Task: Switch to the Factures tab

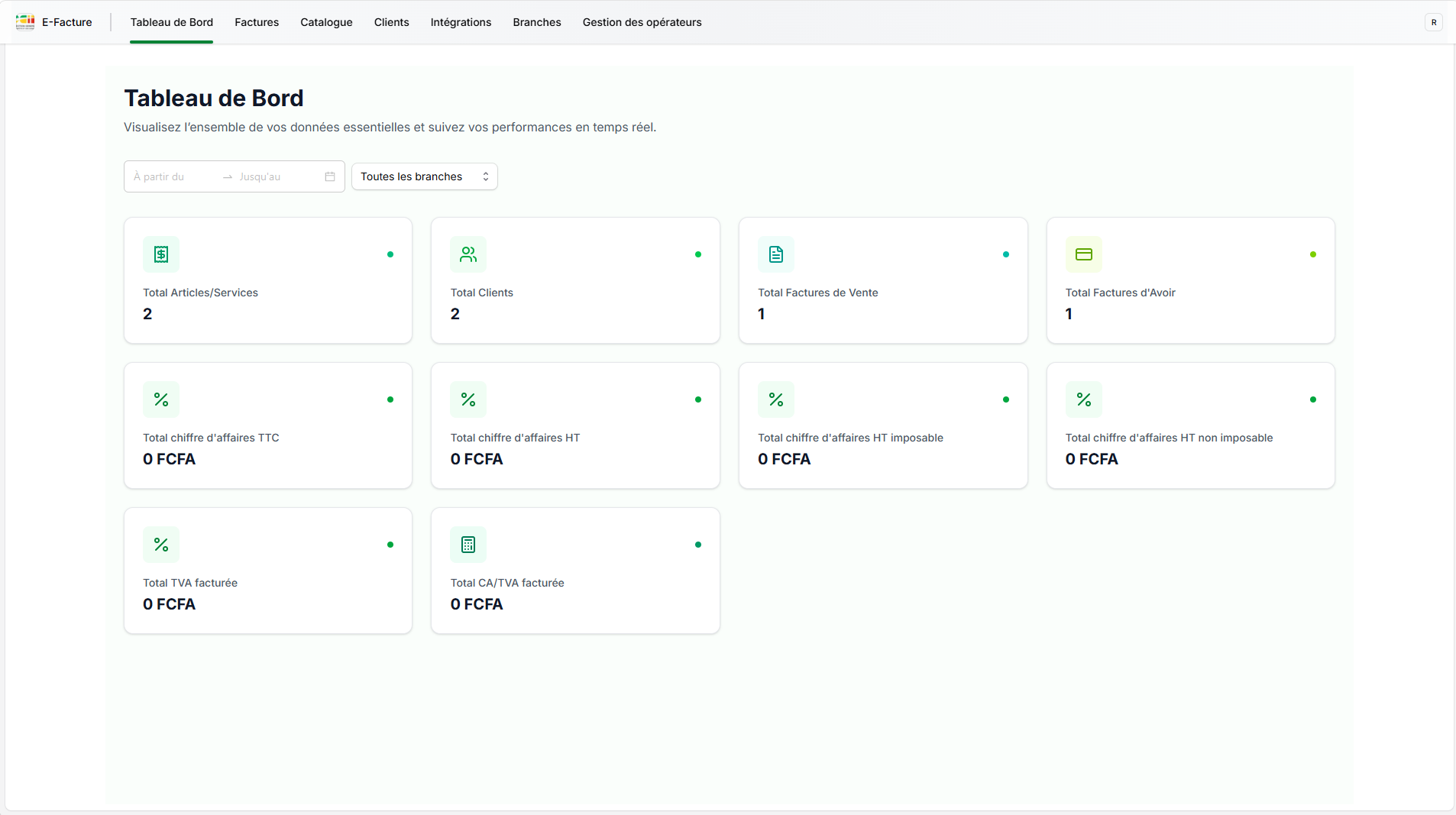Action: (256, 22)
